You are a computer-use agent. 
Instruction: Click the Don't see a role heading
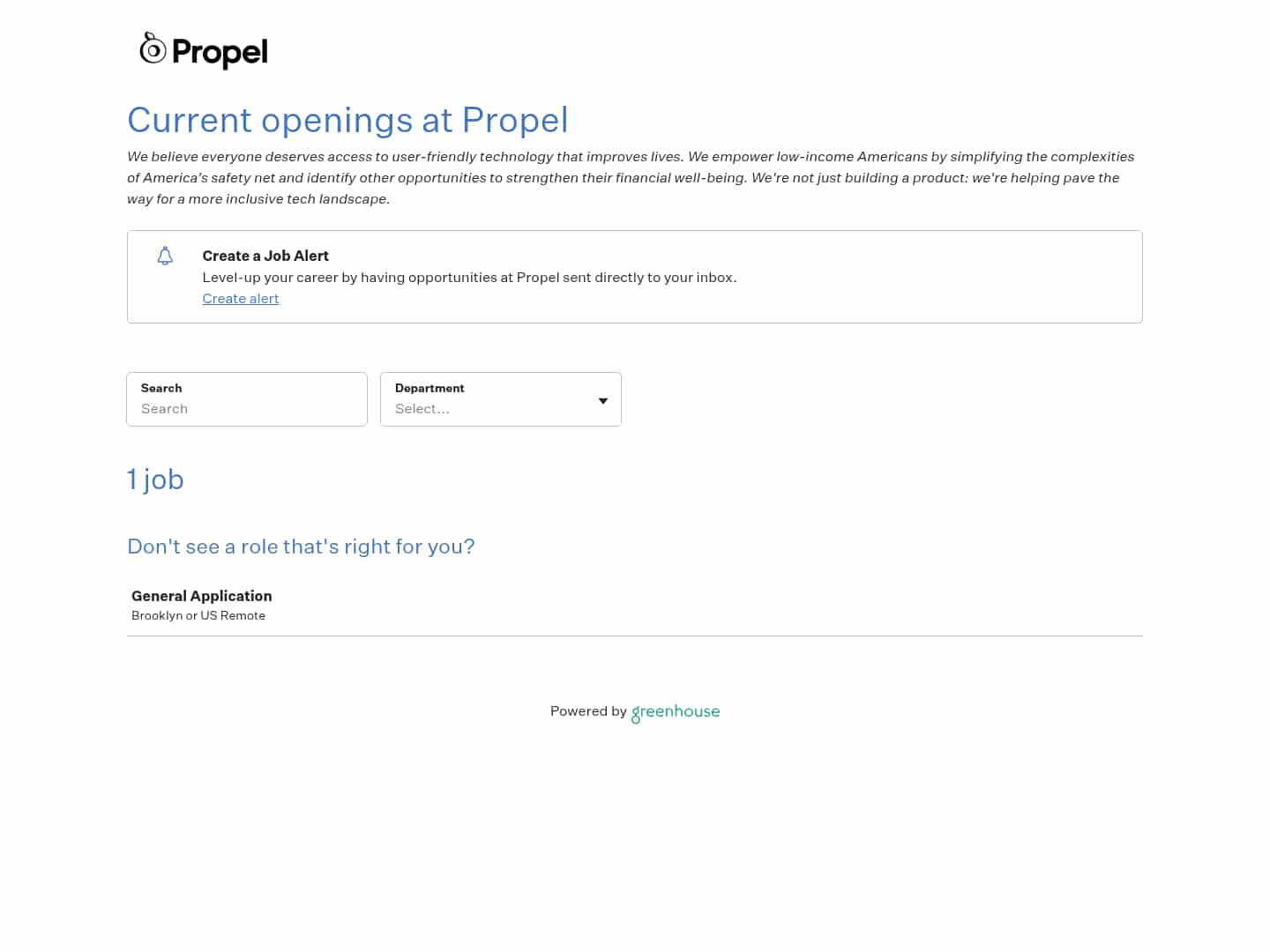(301, 547)
